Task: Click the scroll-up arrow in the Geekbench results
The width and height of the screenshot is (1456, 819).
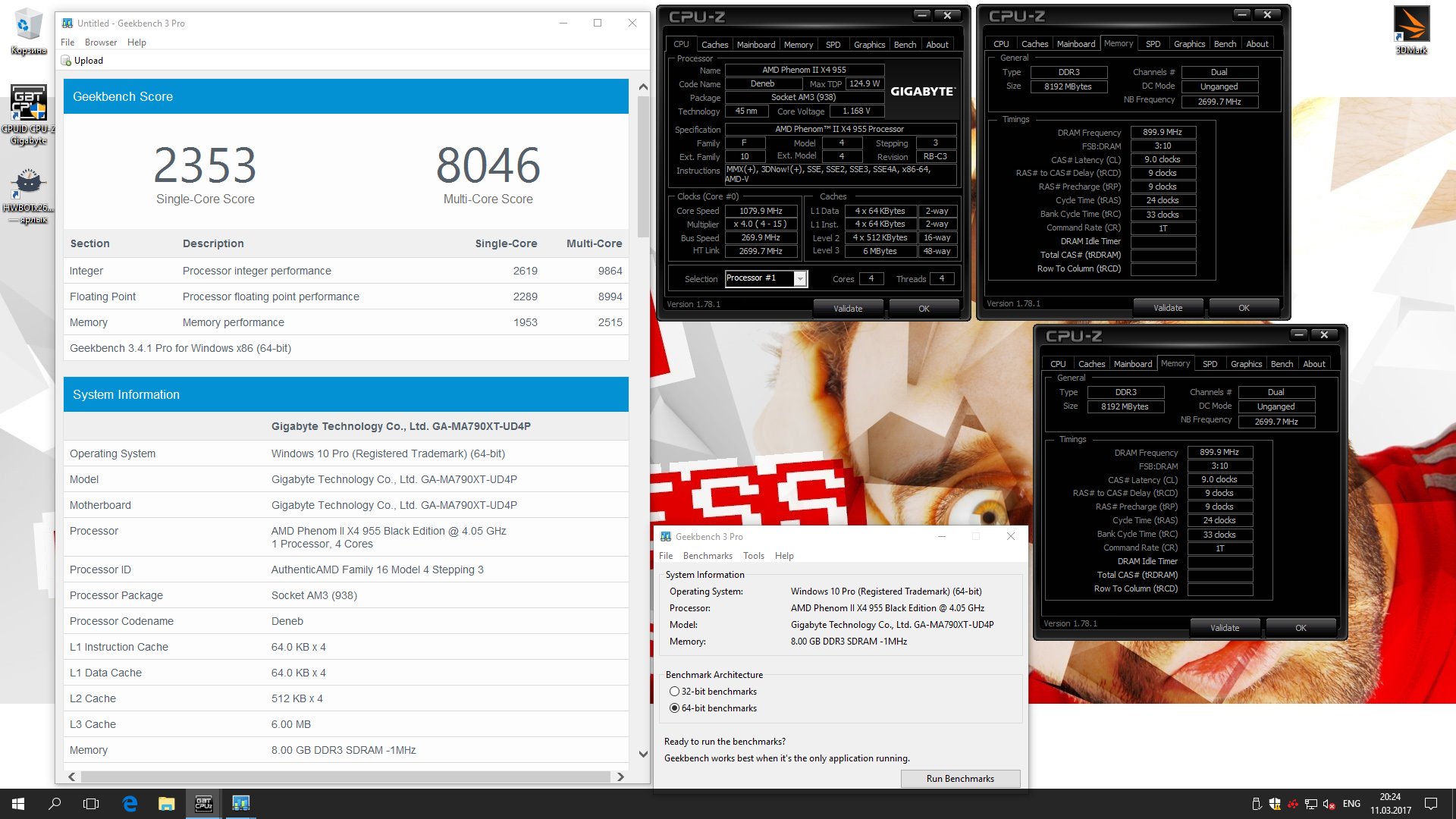Action: [x=643, y=87]
